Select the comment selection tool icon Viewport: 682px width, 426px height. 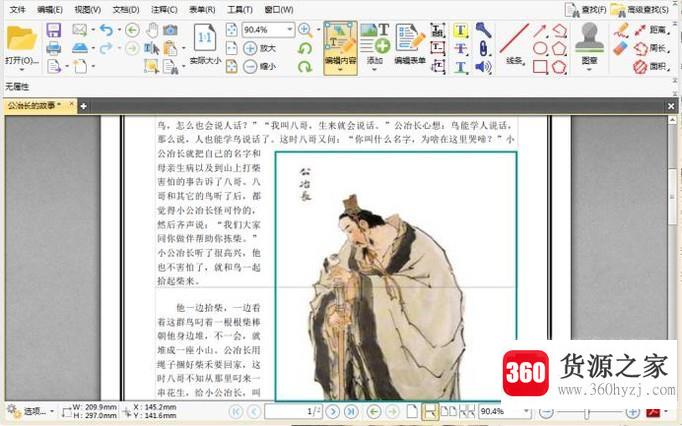click(x=151, y=67)
